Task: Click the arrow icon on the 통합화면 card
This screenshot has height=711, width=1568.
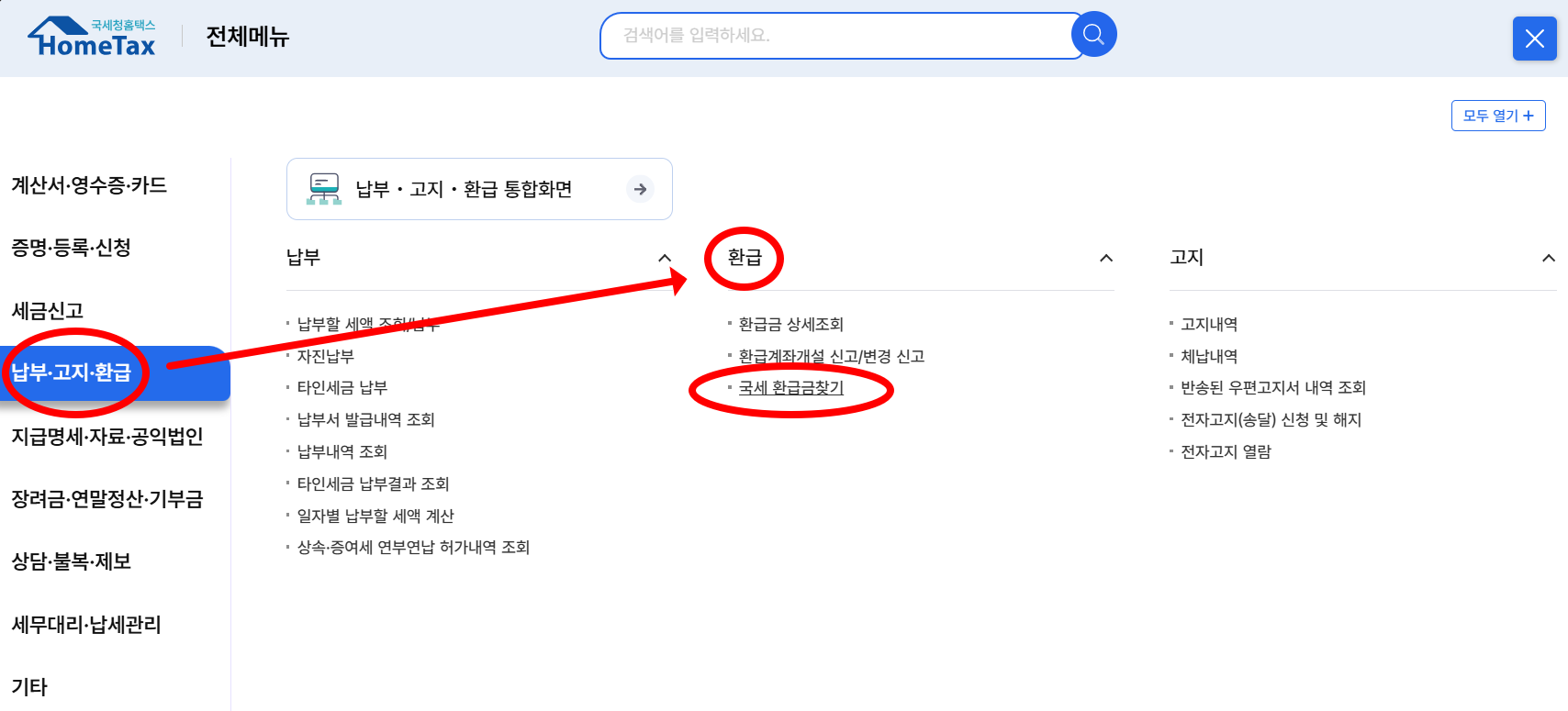Action: (x=640, y=189)
